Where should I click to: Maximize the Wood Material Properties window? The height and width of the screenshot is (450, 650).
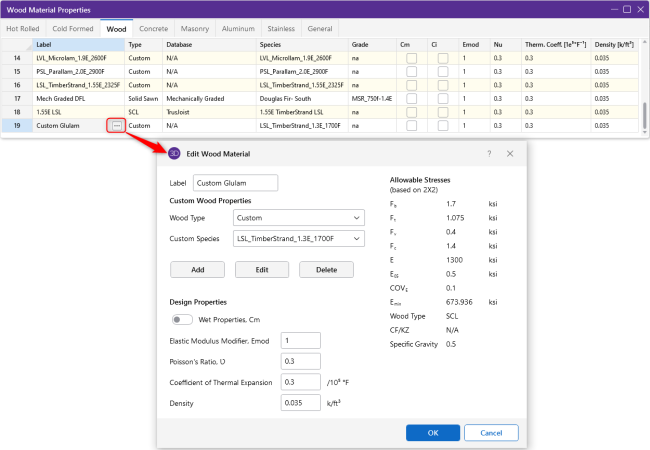point(609,9)
